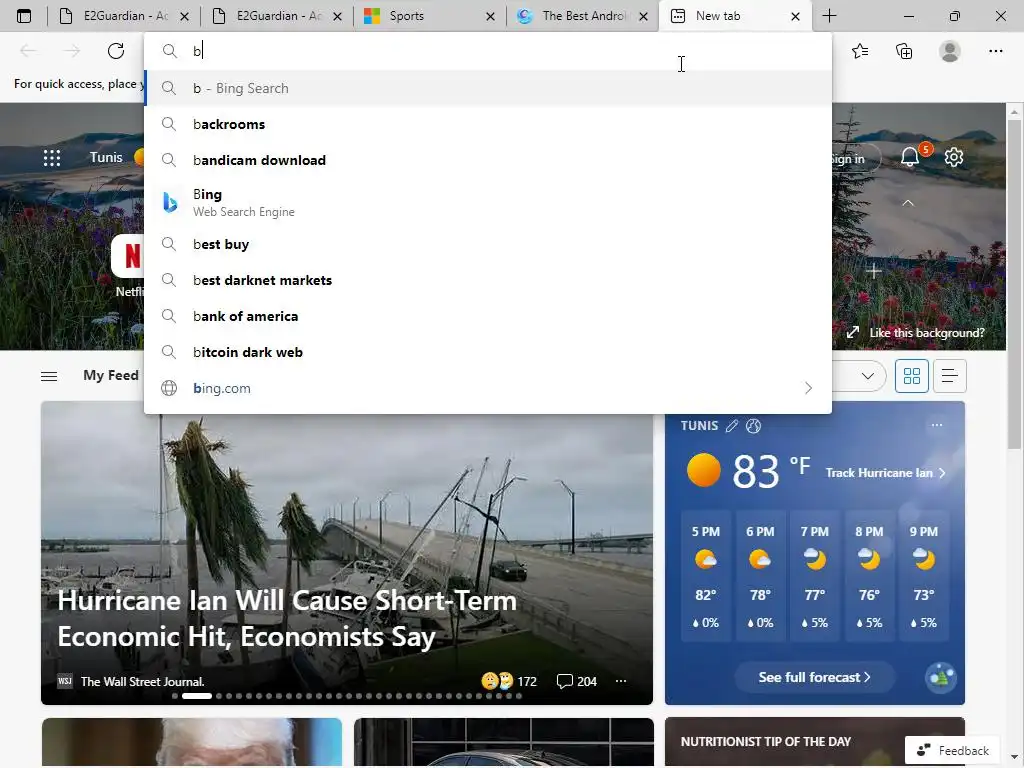Image resolution: width=1024 pixels, height=768 pixels.
Task: Click The Wall Street Journal source label
Action: point(142,681)
